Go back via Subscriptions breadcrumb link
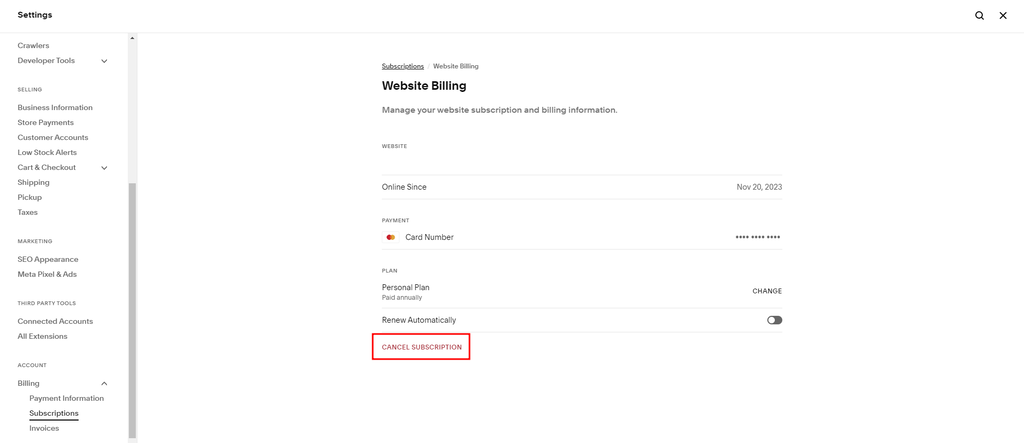 click(x=403, y=66)
